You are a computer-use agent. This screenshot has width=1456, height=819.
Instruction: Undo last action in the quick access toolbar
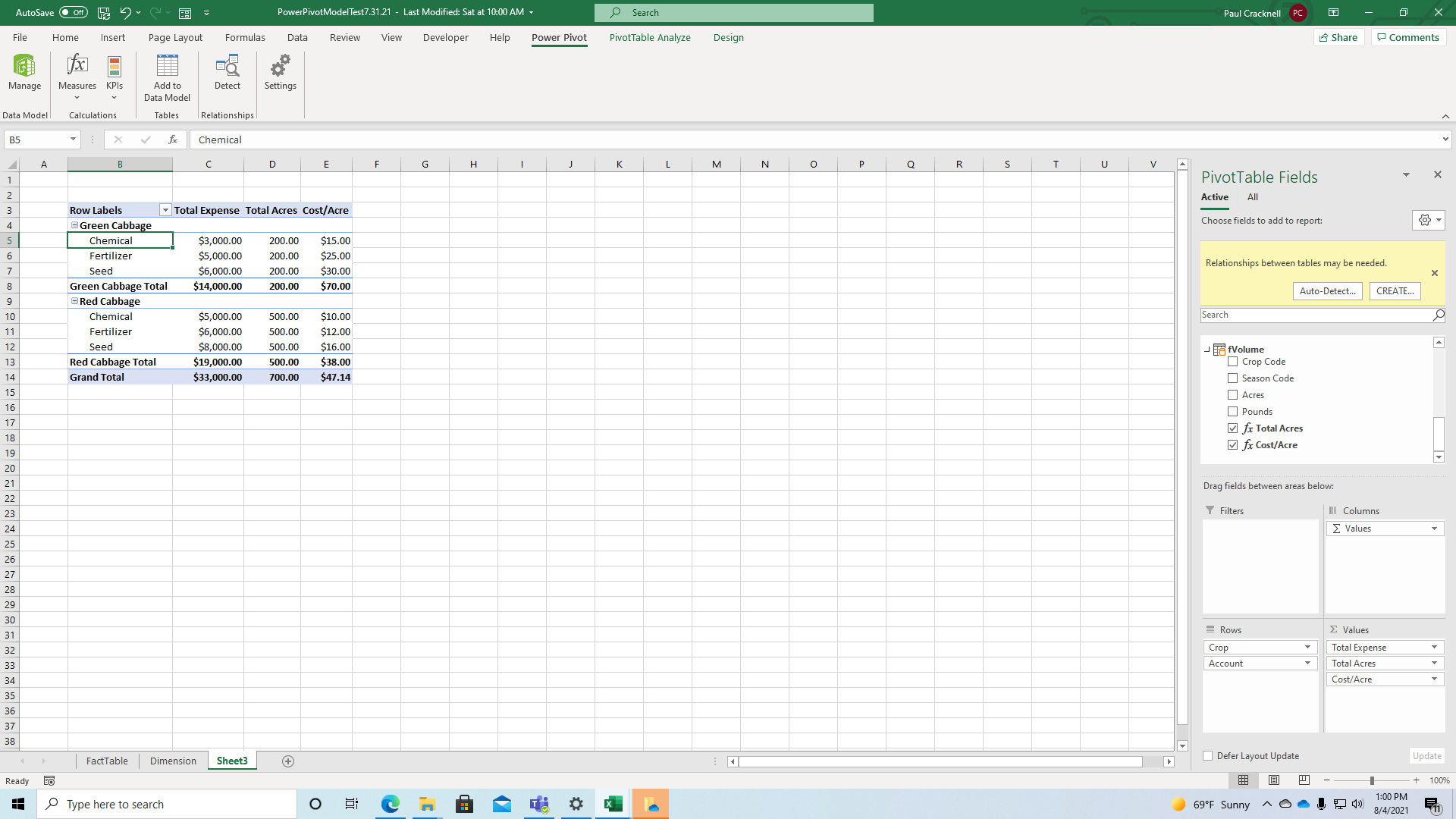(126, 13)
